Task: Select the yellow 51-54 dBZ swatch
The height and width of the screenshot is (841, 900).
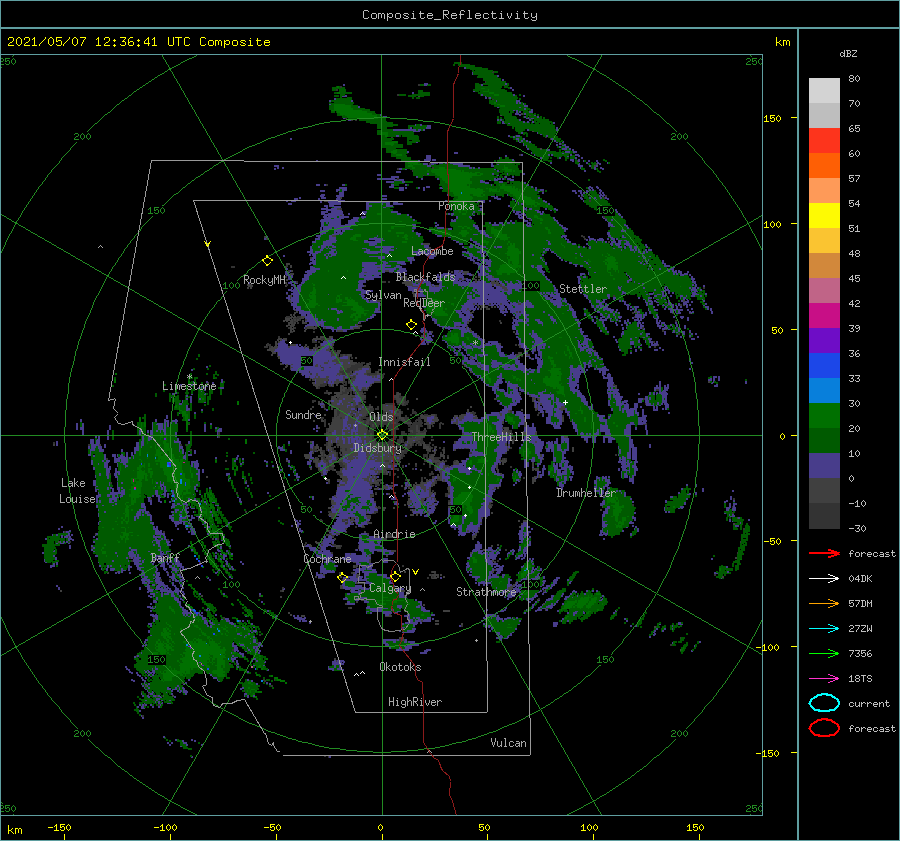Action: point(824,216)
